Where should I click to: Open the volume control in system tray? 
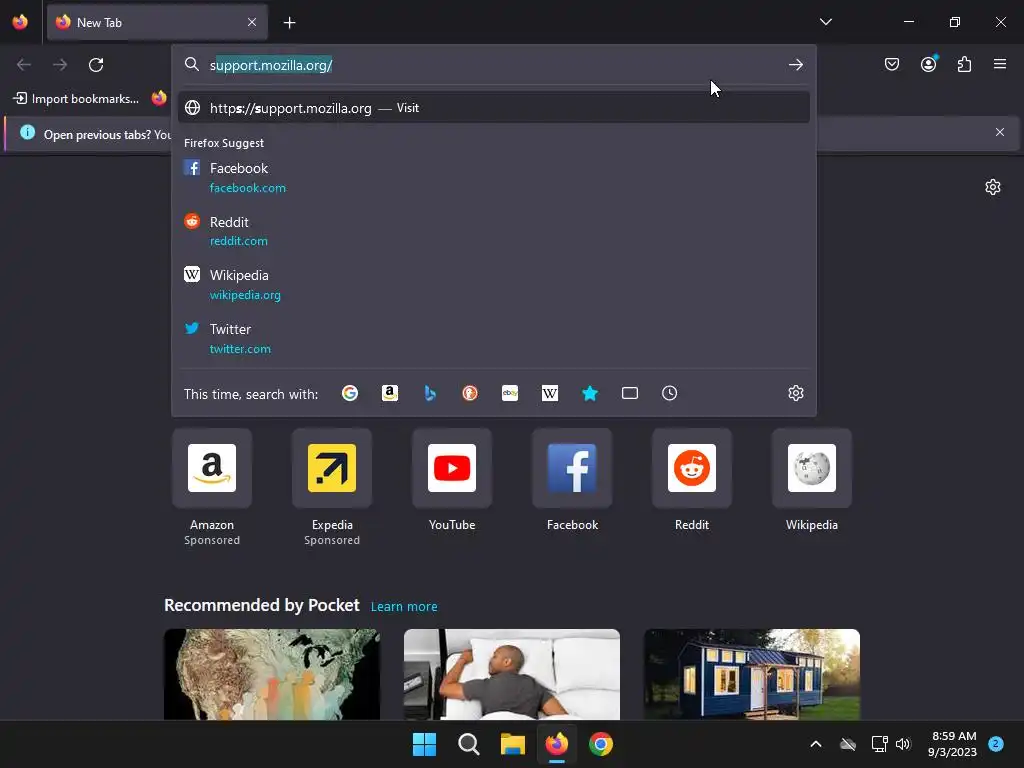903,744
